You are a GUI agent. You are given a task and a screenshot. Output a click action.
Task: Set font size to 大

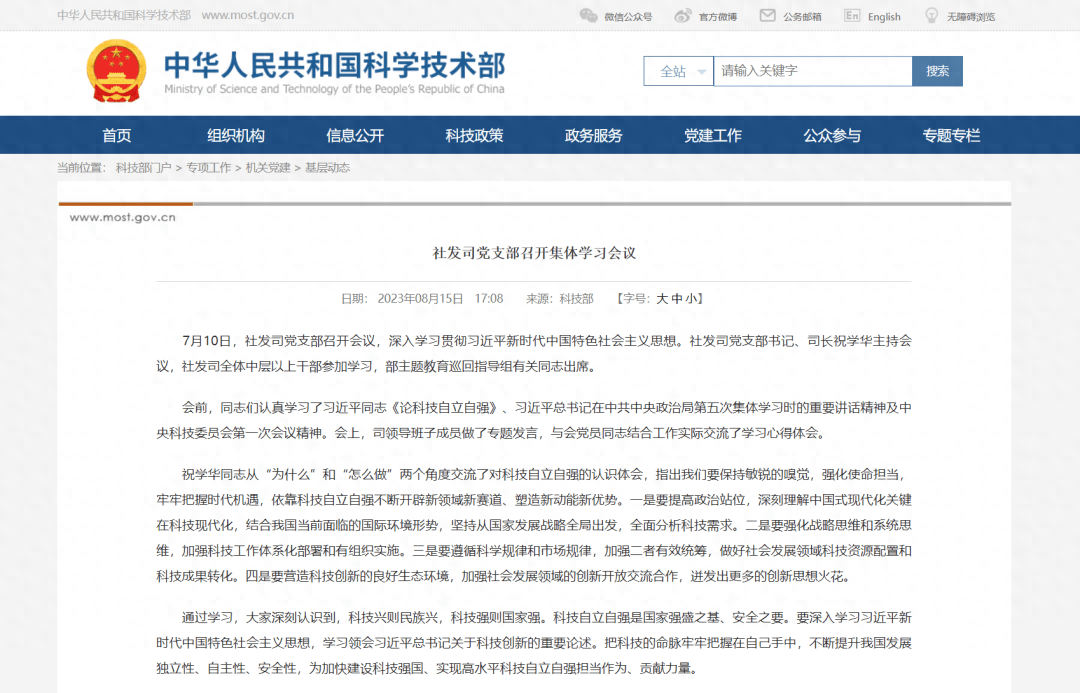(x=662, y=299)
